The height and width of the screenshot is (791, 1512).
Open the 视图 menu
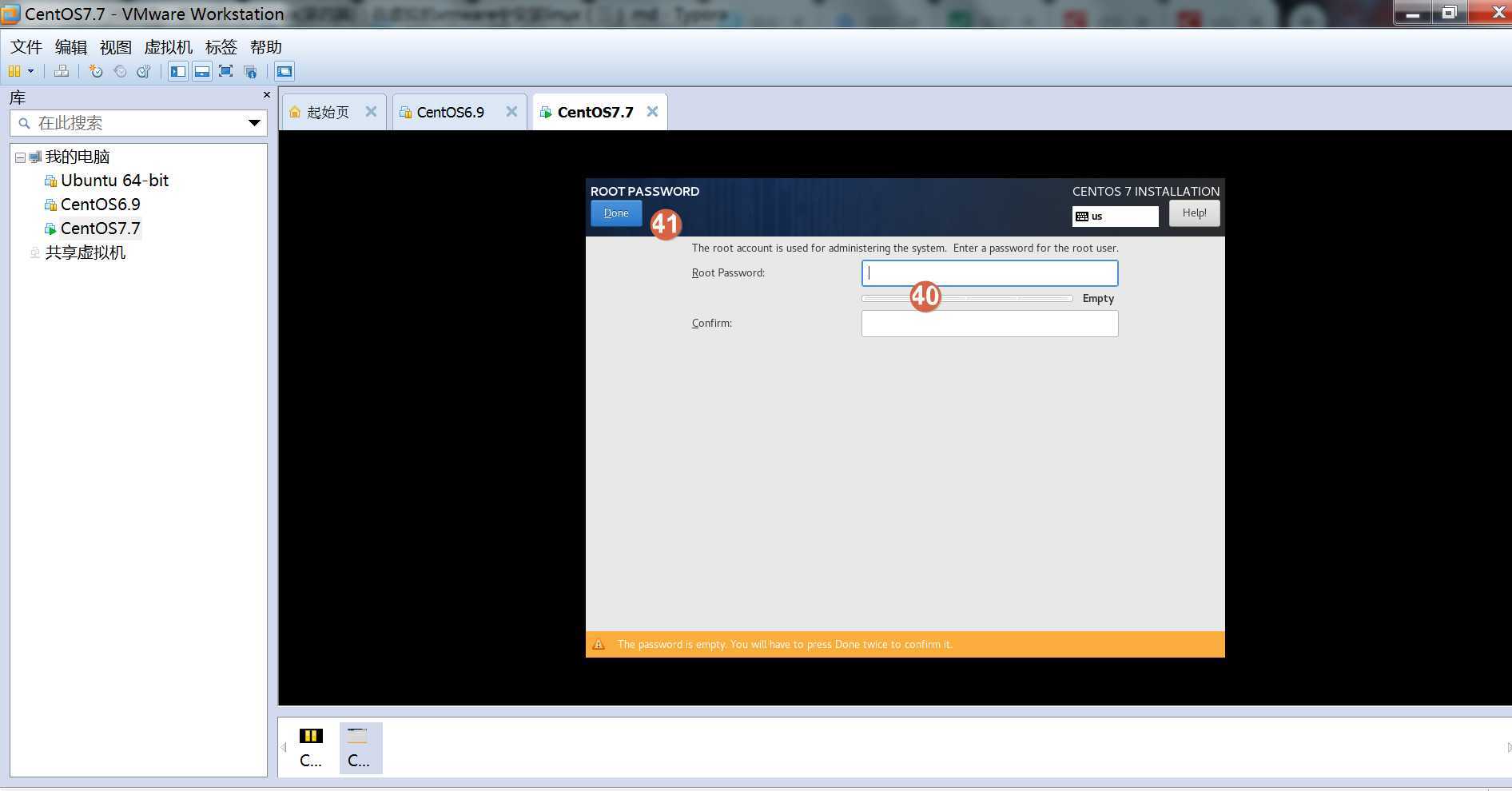click(x=116, y=47)
